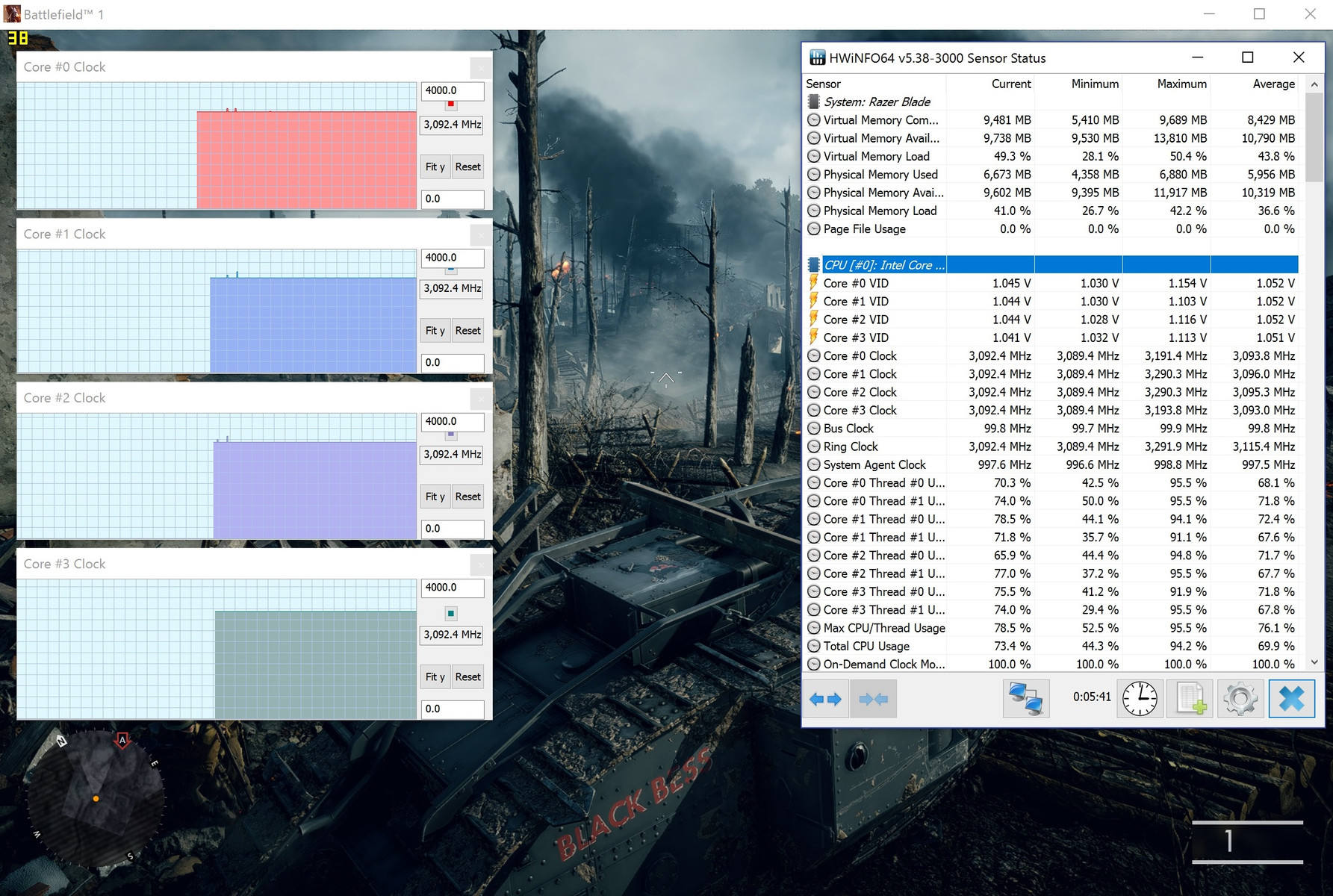
Task: Click the 4000.0 max field in Core #3 graph
Action: [x=453, y=588]
